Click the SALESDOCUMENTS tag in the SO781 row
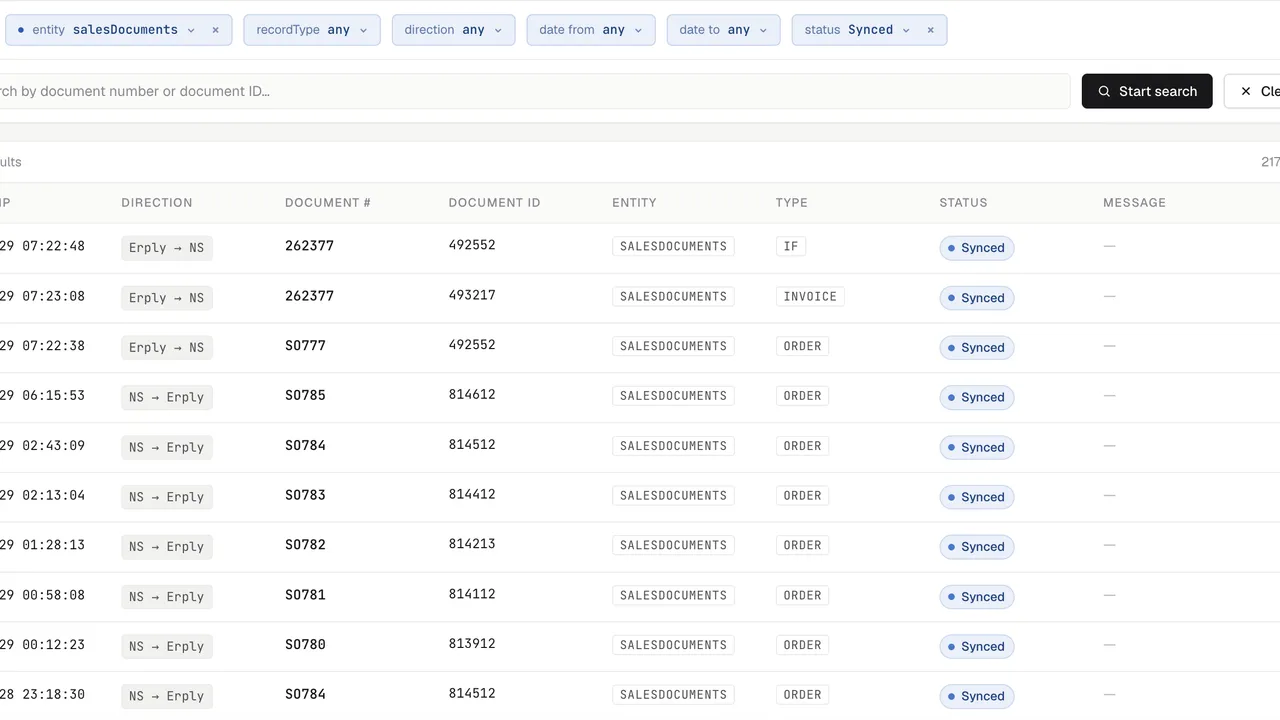1280x720 pixels. point(673,596)
